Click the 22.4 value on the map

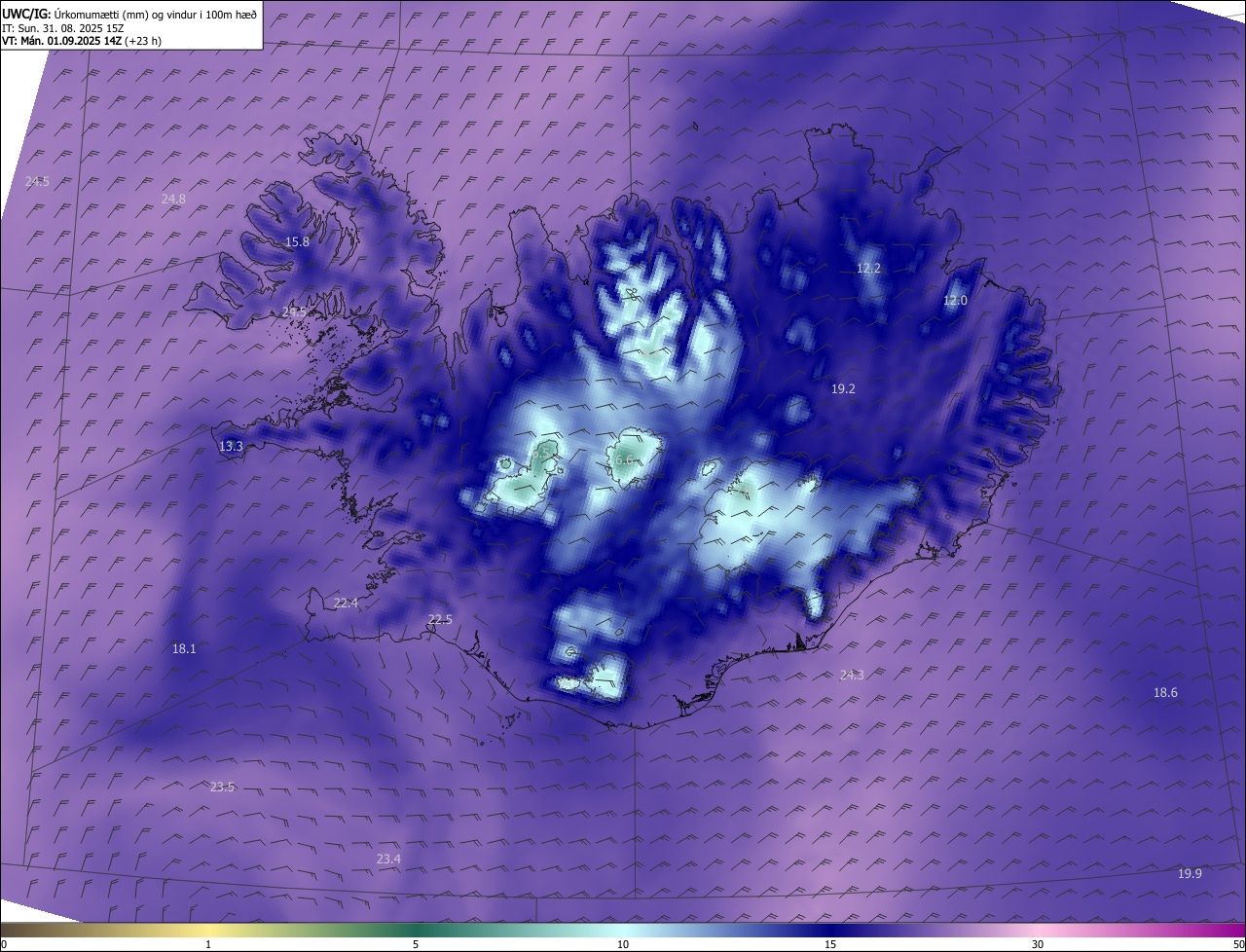(x=346, y=603)
